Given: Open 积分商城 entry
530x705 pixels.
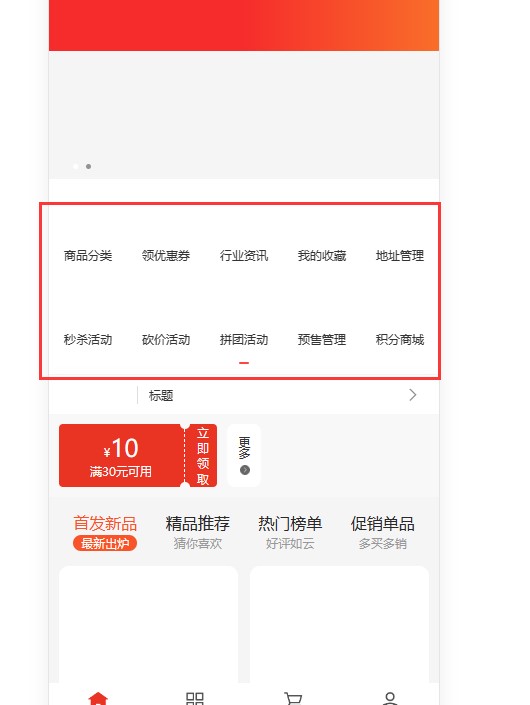Looking at the screenshot, I should (400, 339).
